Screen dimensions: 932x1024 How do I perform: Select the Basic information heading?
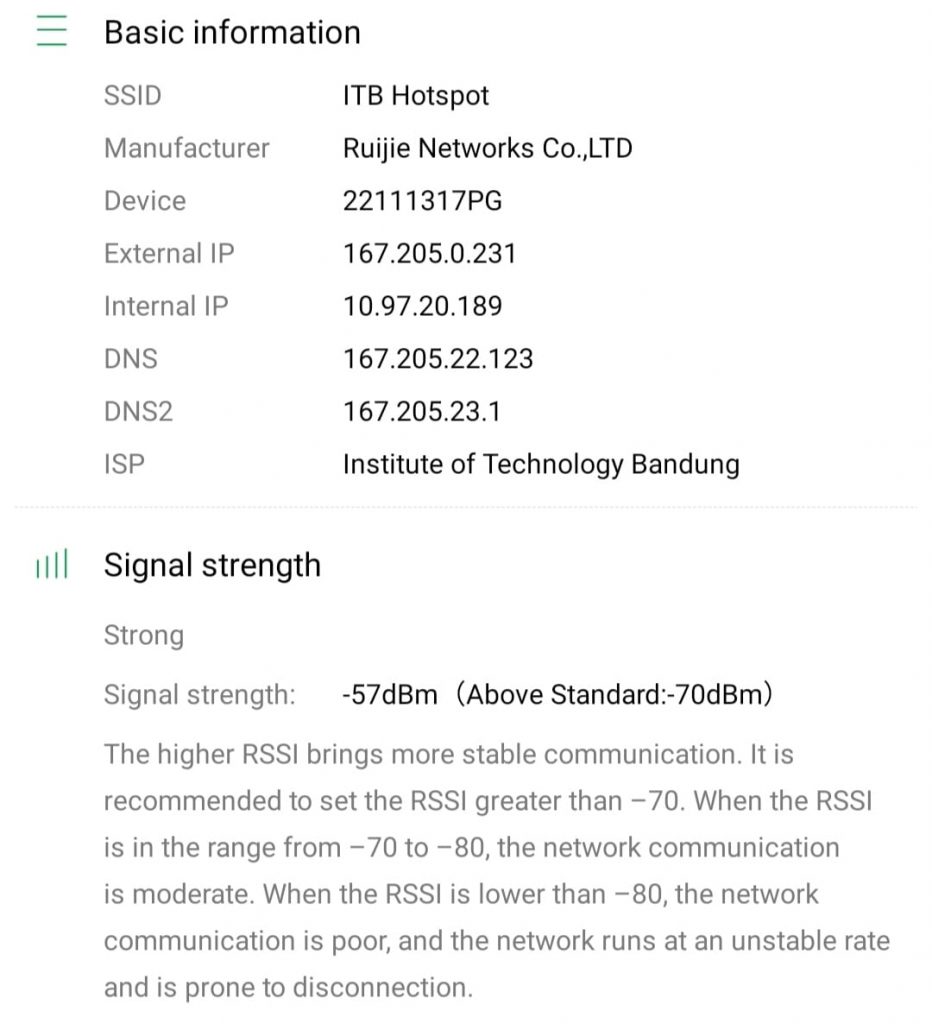point(232,32)
